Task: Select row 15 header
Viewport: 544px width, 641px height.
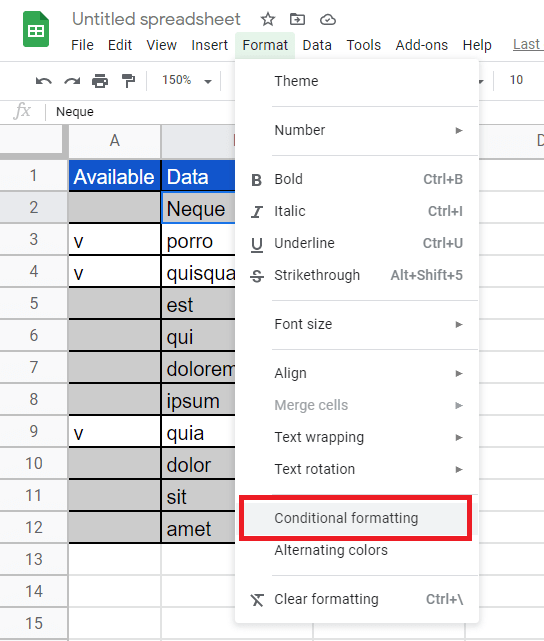Action: pyautogui.click(x=34, y=623)
